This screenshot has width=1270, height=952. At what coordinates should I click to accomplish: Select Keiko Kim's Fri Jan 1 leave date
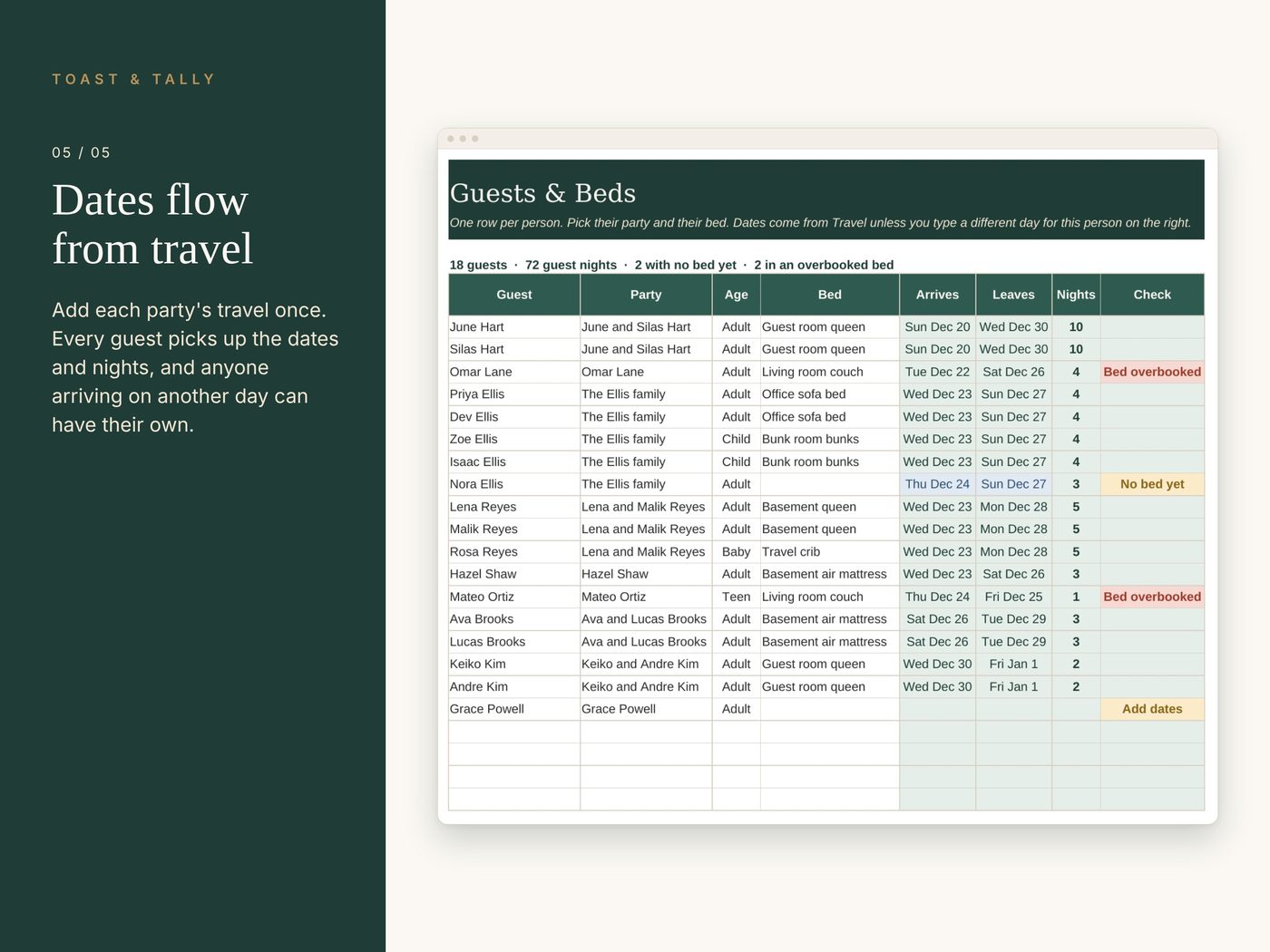coord(1013,664)
